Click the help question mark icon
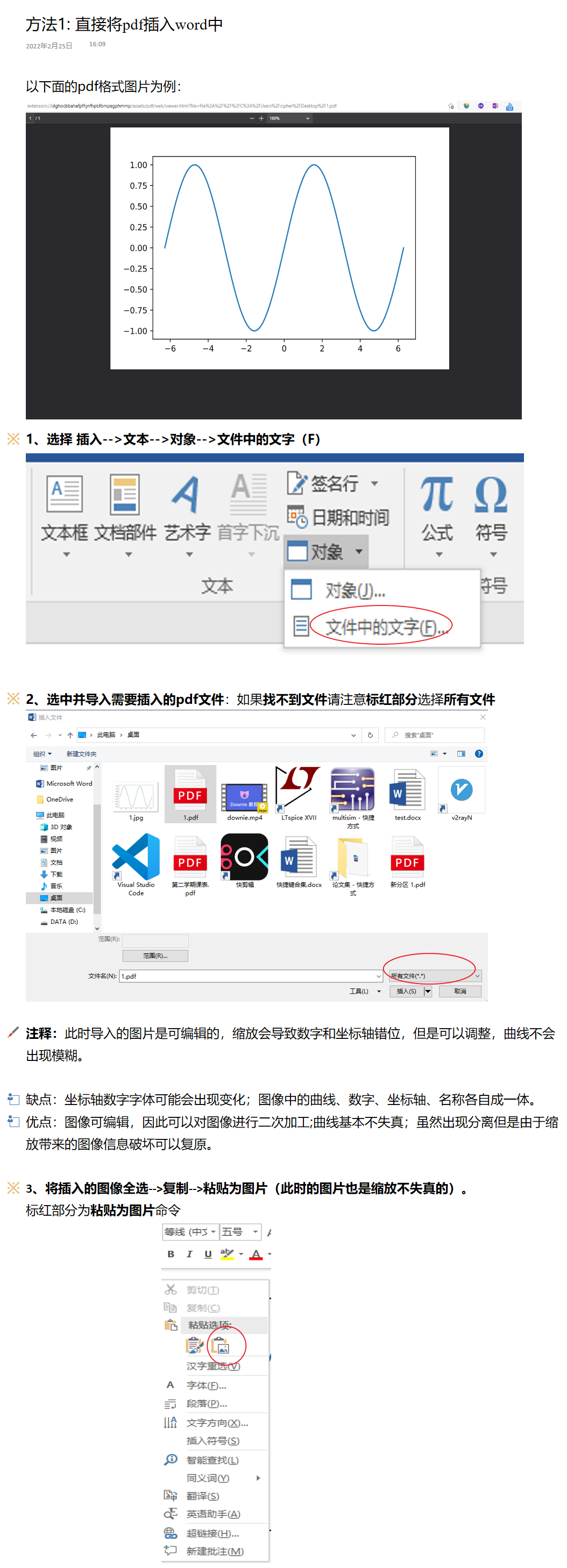Viewport: 567px width, 1568px height. [479, 753]
